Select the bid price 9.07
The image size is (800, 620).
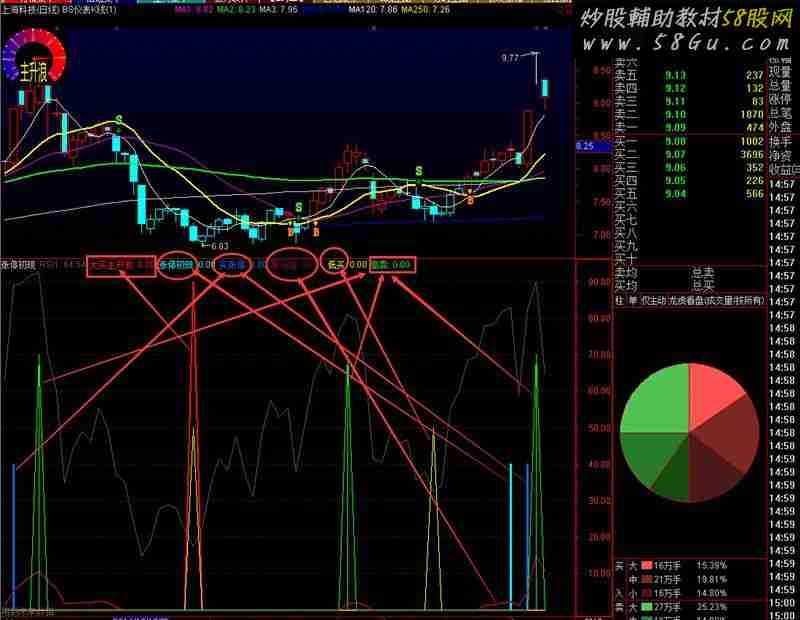point(675,155)
